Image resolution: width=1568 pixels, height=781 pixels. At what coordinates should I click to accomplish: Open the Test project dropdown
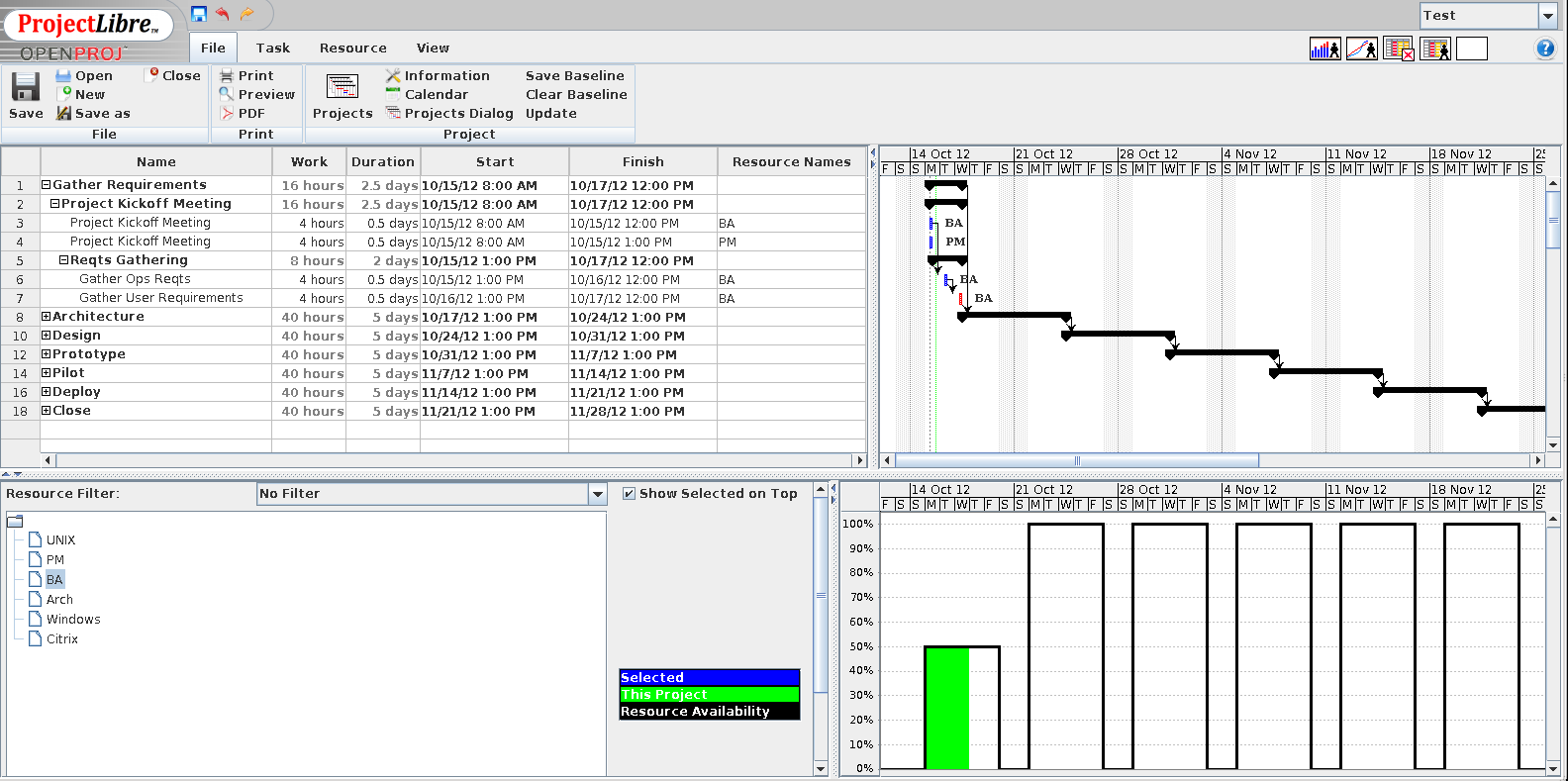(x=1548, y=15)
